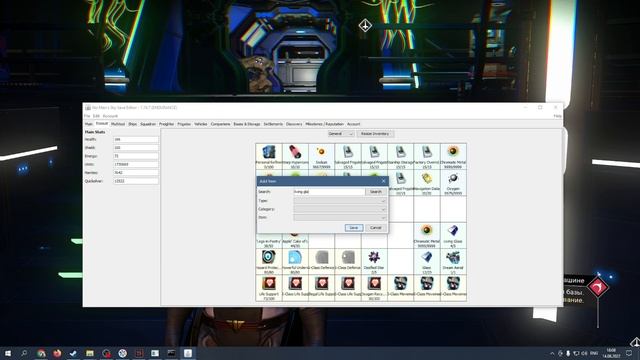This screenshot has width=640, height=360.
Task: Click the Resize Inventory button
Action: click(x=375, y=134)
